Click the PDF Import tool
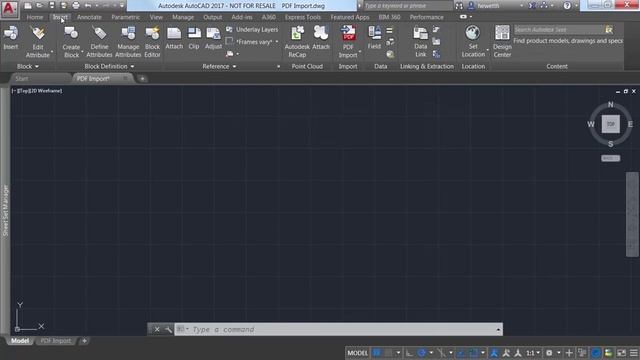Viewport: 640px width, 360px height. [348, 42]
